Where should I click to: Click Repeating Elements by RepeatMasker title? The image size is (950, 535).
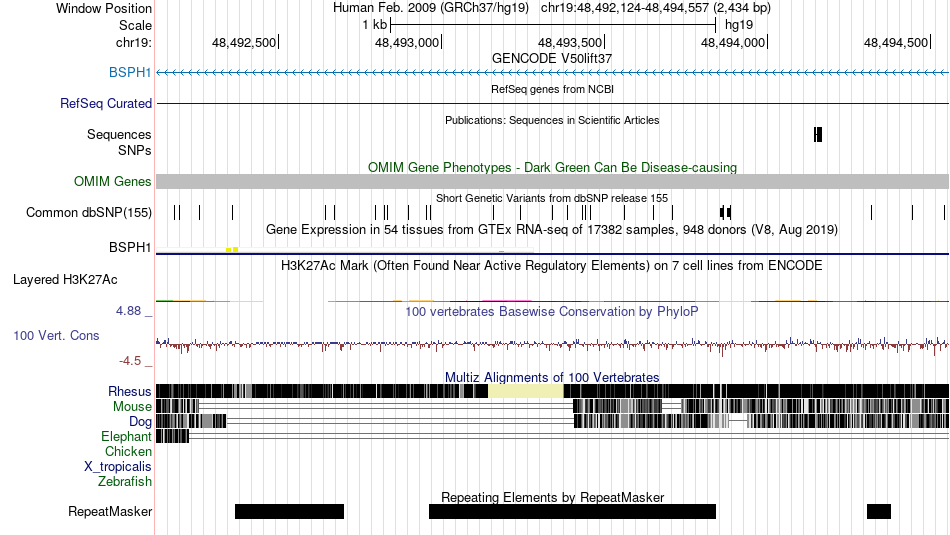coord(552,497)
